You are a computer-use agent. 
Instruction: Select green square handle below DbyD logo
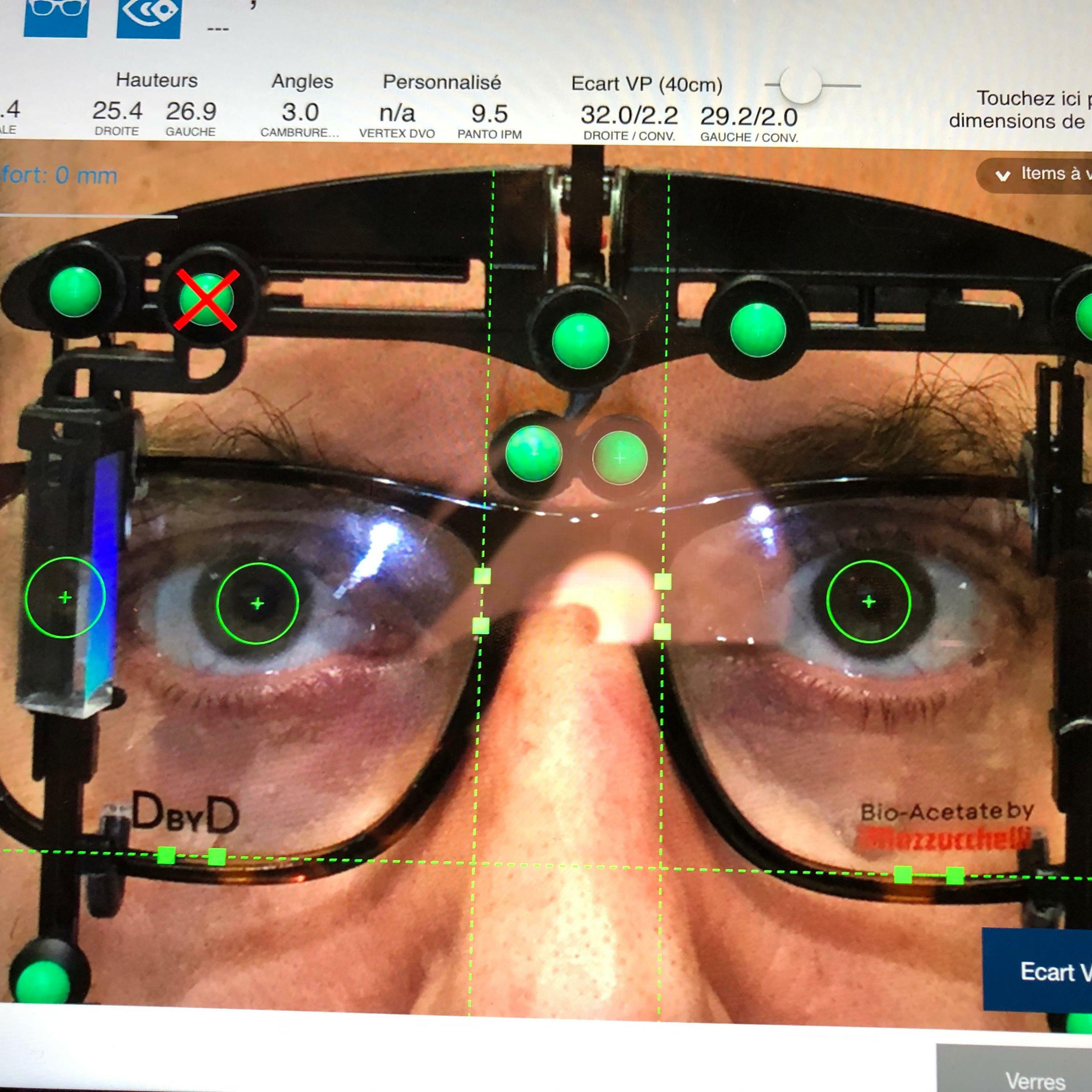(166, 855)
